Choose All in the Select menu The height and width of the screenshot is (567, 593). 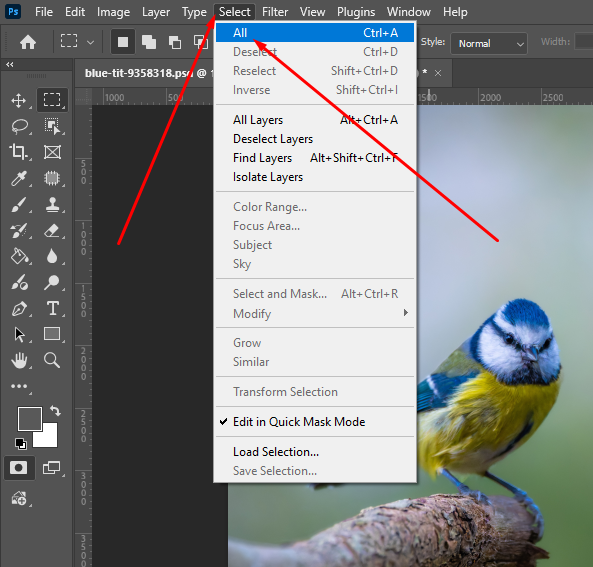pos(315,33)
